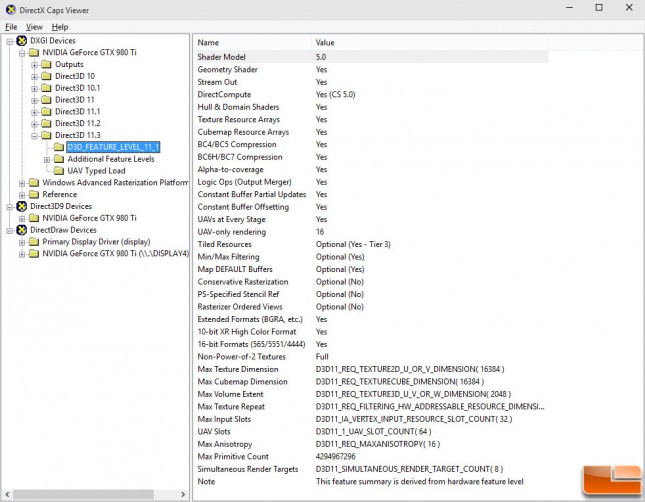Expand the Direct3D 11 node
This screenshot has width=645, height=502.
35,100
